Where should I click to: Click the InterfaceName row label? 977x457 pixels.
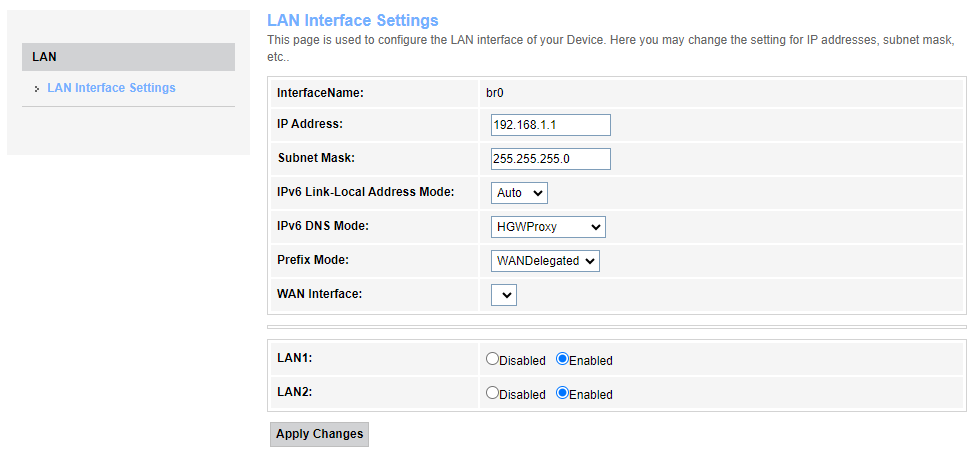319,93
